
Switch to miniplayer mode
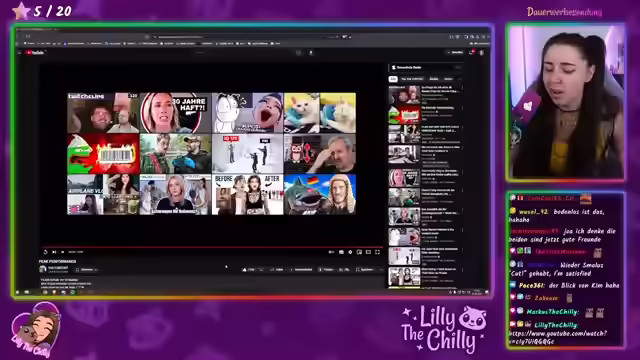(359, 252)
